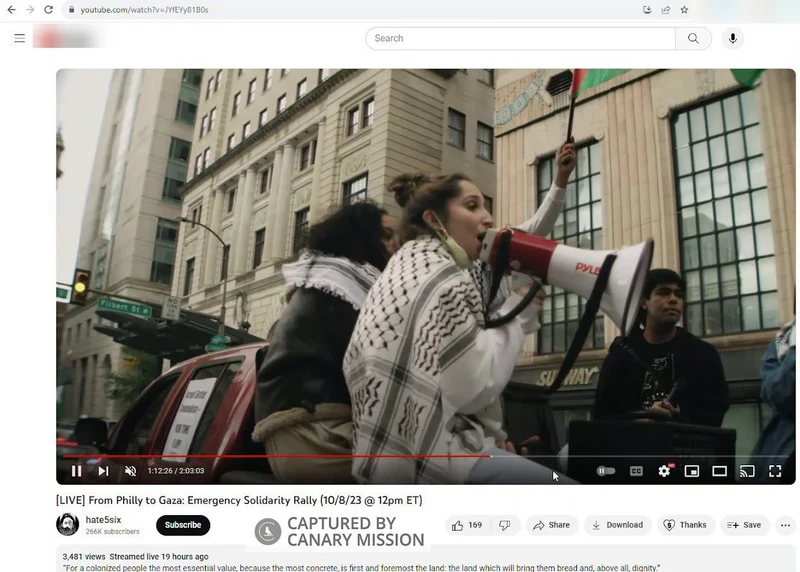
Task: Open the video settings gear
Action: pyautogui.click(x=664, y=471)
